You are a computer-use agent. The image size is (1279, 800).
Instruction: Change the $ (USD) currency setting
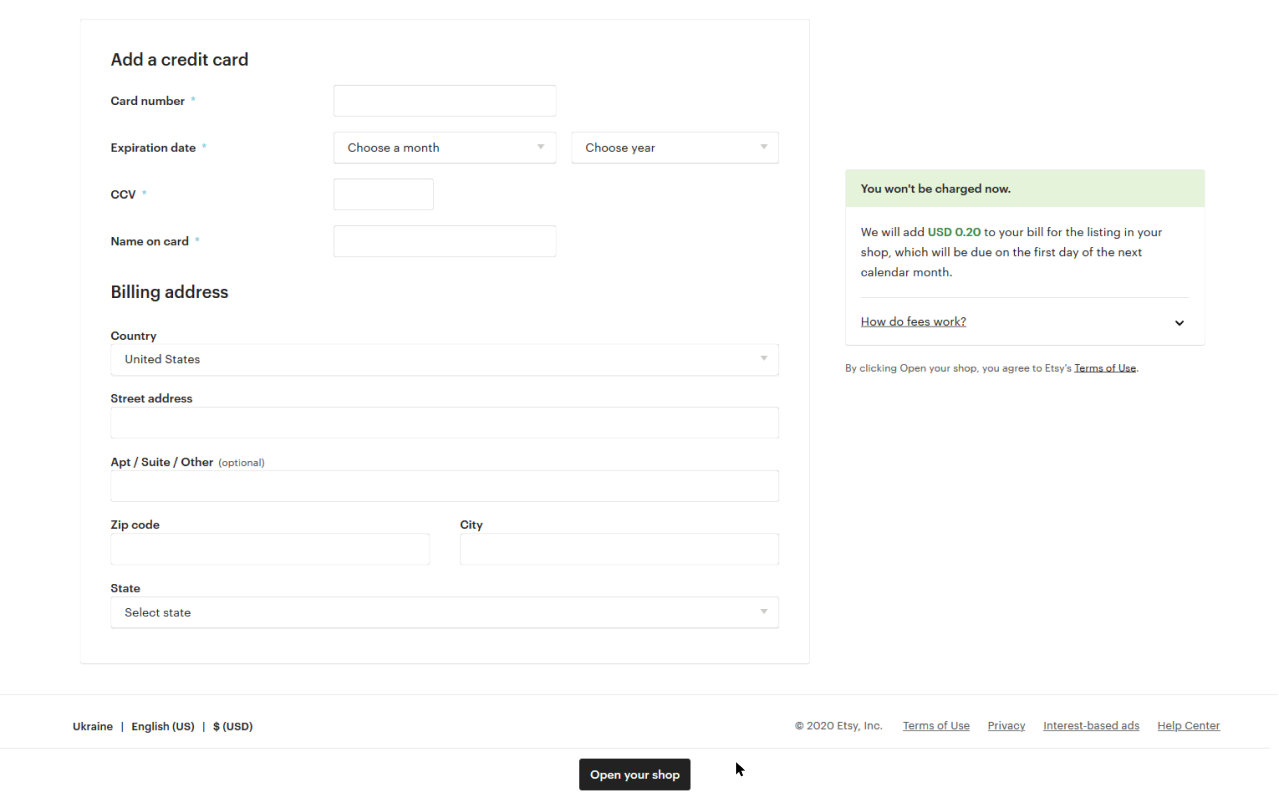click(233, 727)
